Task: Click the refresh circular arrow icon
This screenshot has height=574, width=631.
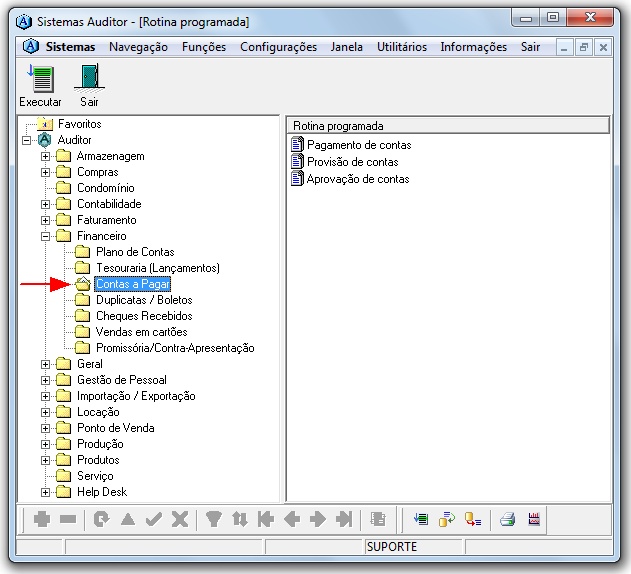Action: (101, 519)
